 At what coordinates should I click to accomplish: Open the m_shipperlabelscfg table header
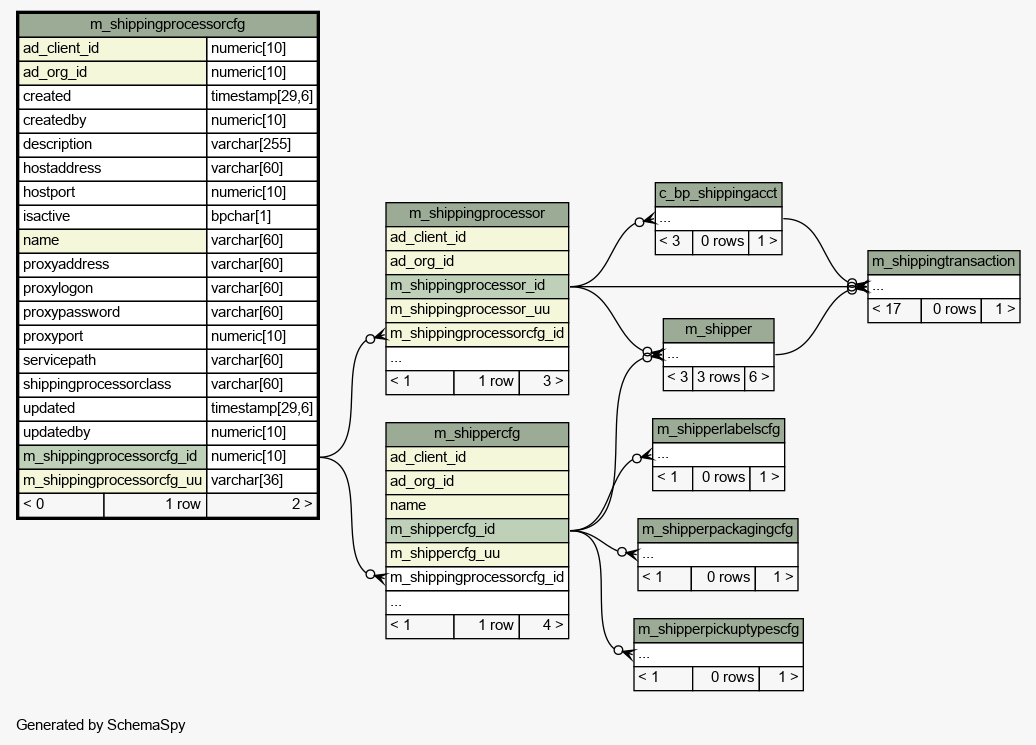coord(718,430)
